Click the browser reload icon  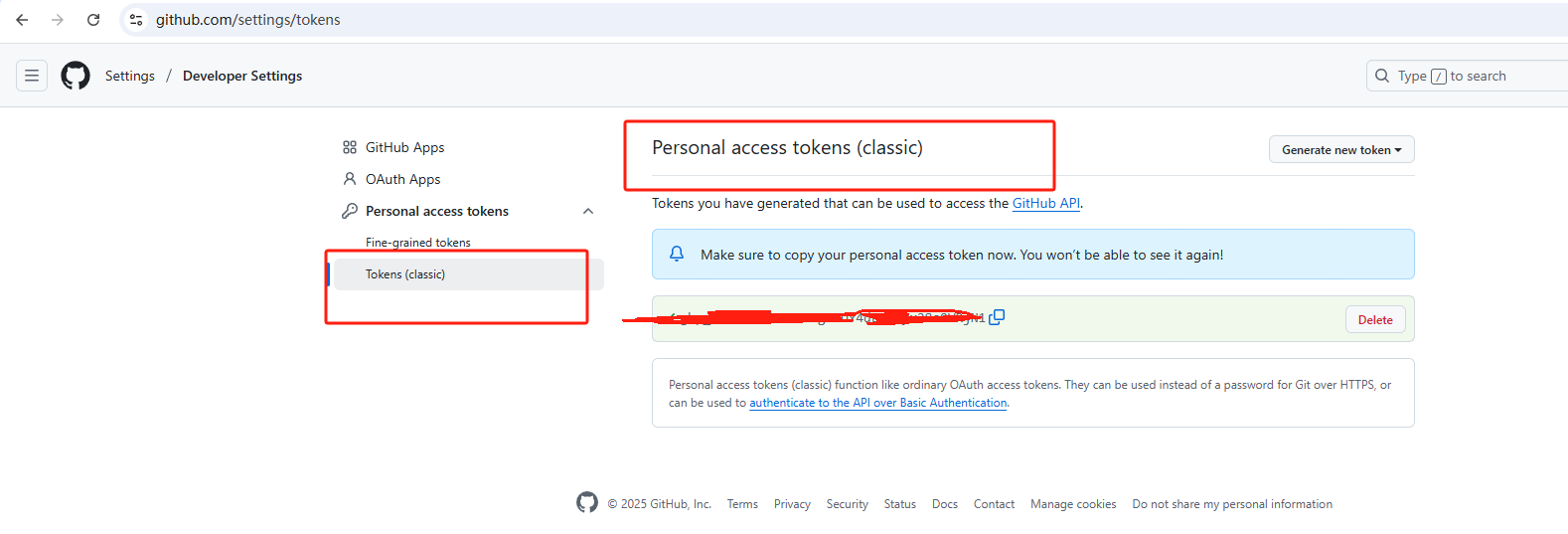[x=93, y=20]
